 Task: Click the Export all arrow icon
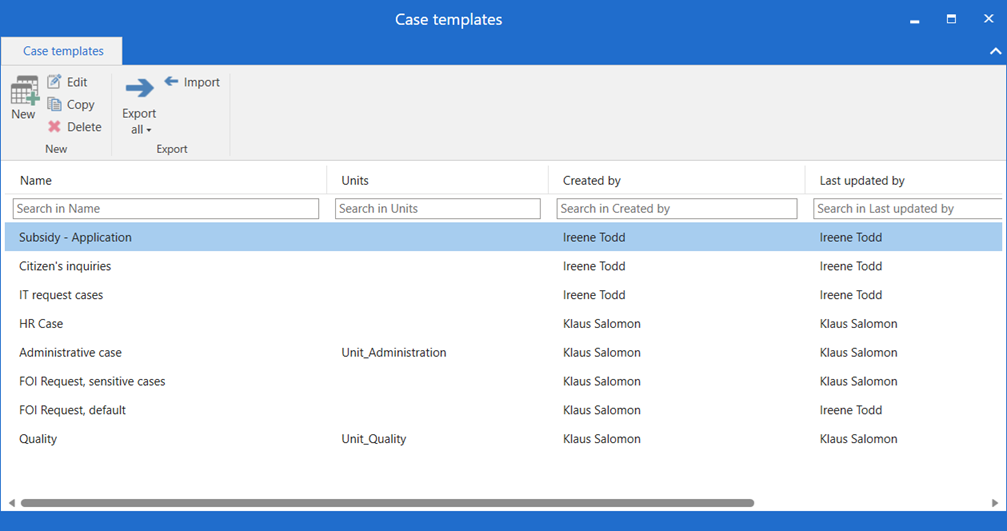pyautogui.click(x=139, y=87)
